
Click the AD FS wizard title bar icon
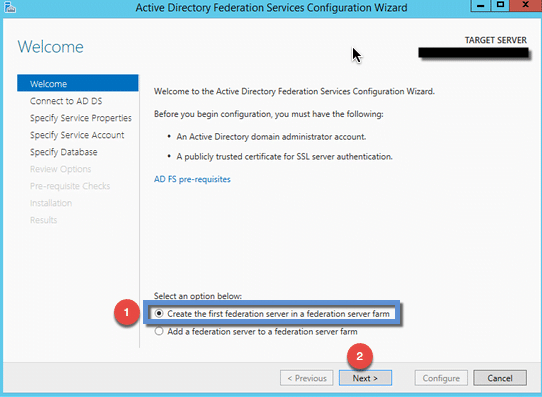coord(10,7)
